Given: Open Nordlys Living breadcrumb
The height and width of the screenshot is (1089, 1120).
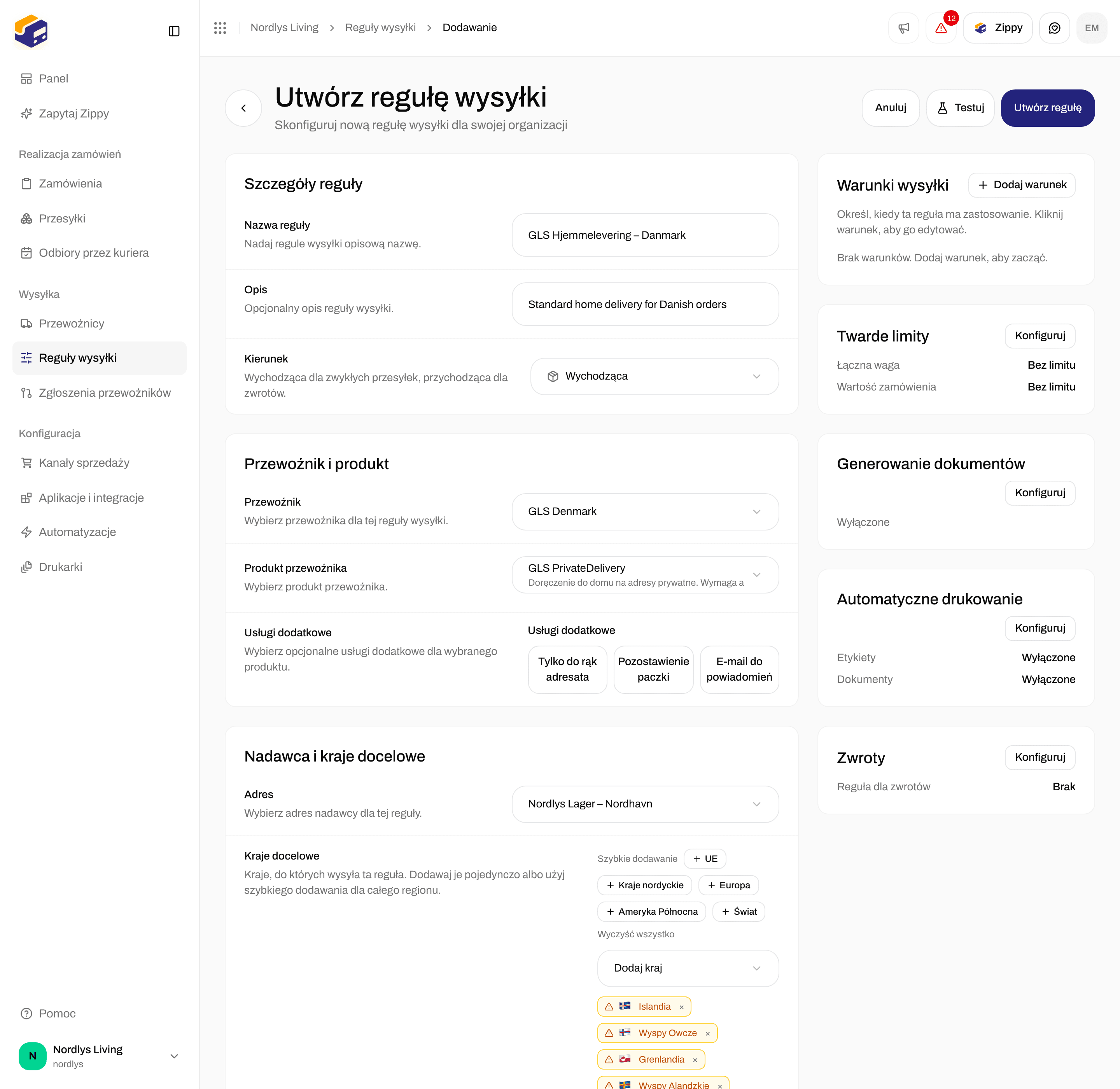Looking at the screenshot, I should tap(284, 28).
